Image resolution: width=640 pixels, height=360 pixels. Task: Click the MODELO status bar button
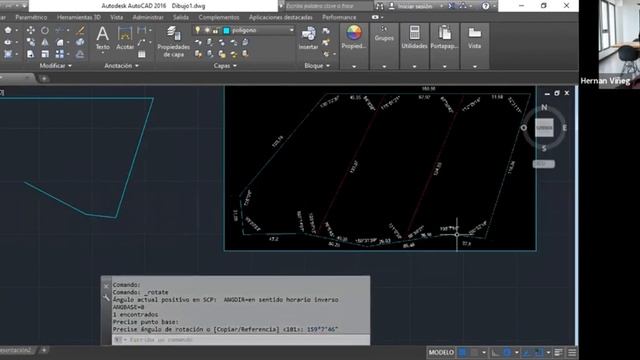(x=441, y=352)
